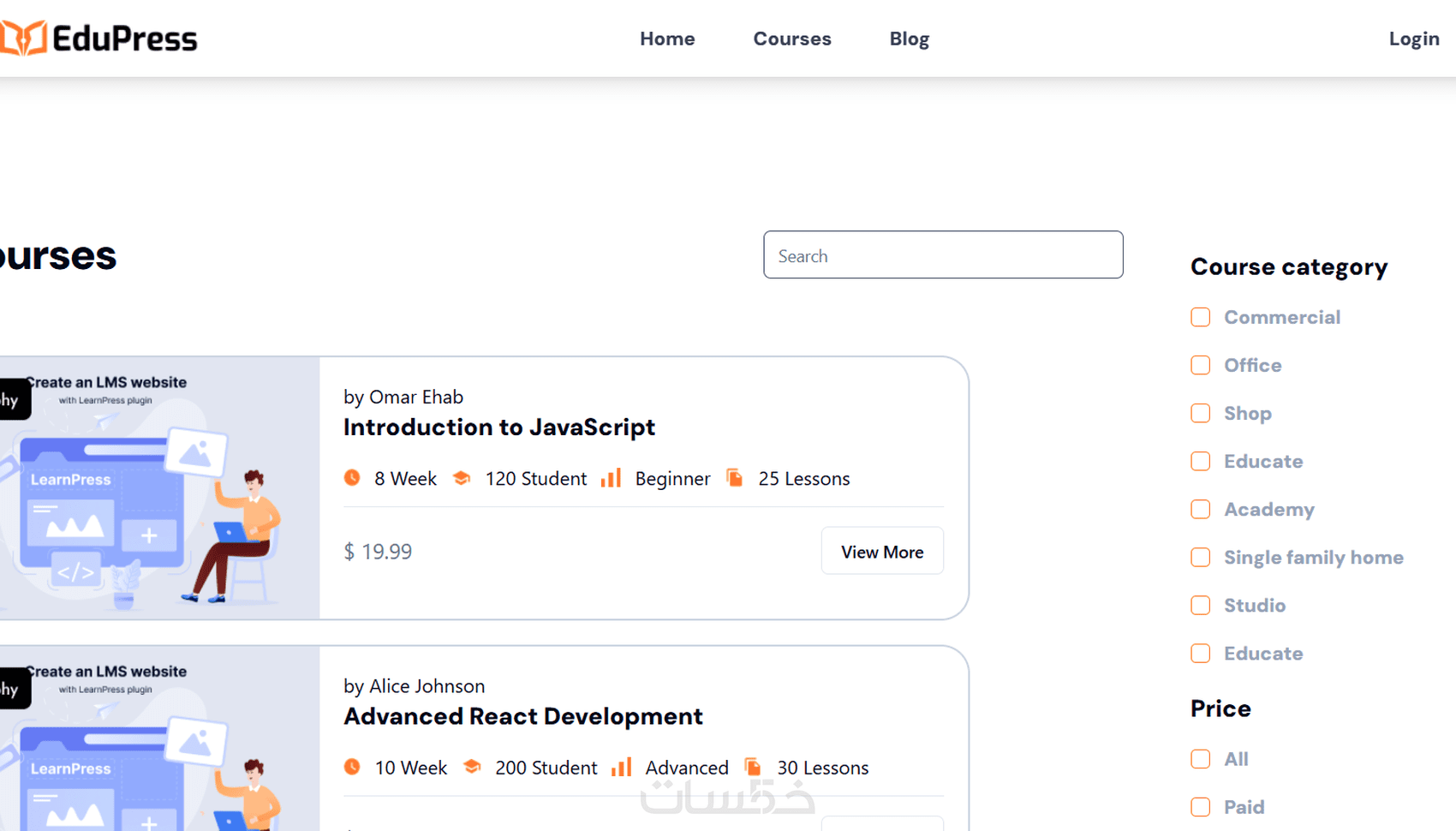The image size is (1456, 831).
Task: Click the lessons icon beside 30 Lessons
Action: (x=753, y=767)
